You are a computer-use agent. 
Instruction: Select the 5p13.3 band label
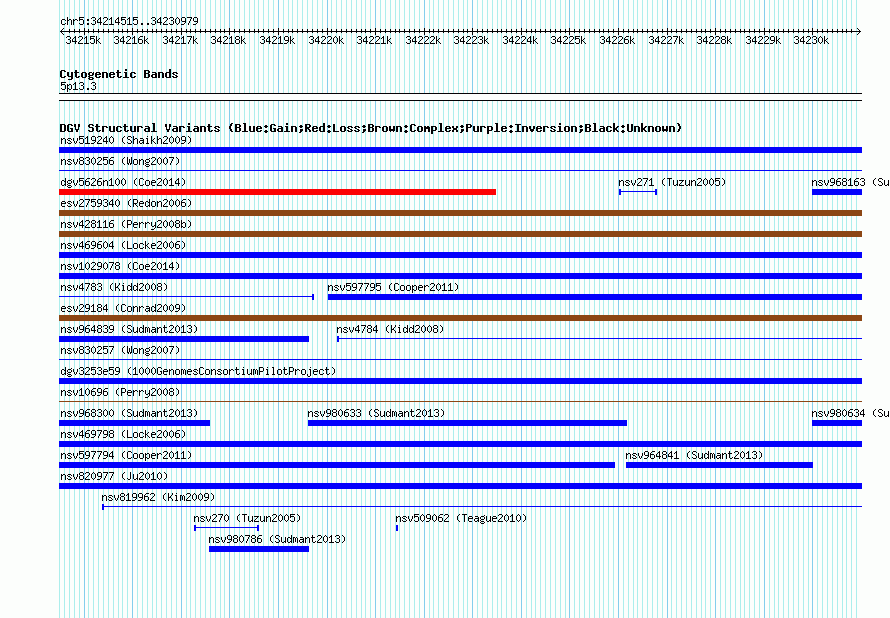pyautogui.click(x=78, y=86)
